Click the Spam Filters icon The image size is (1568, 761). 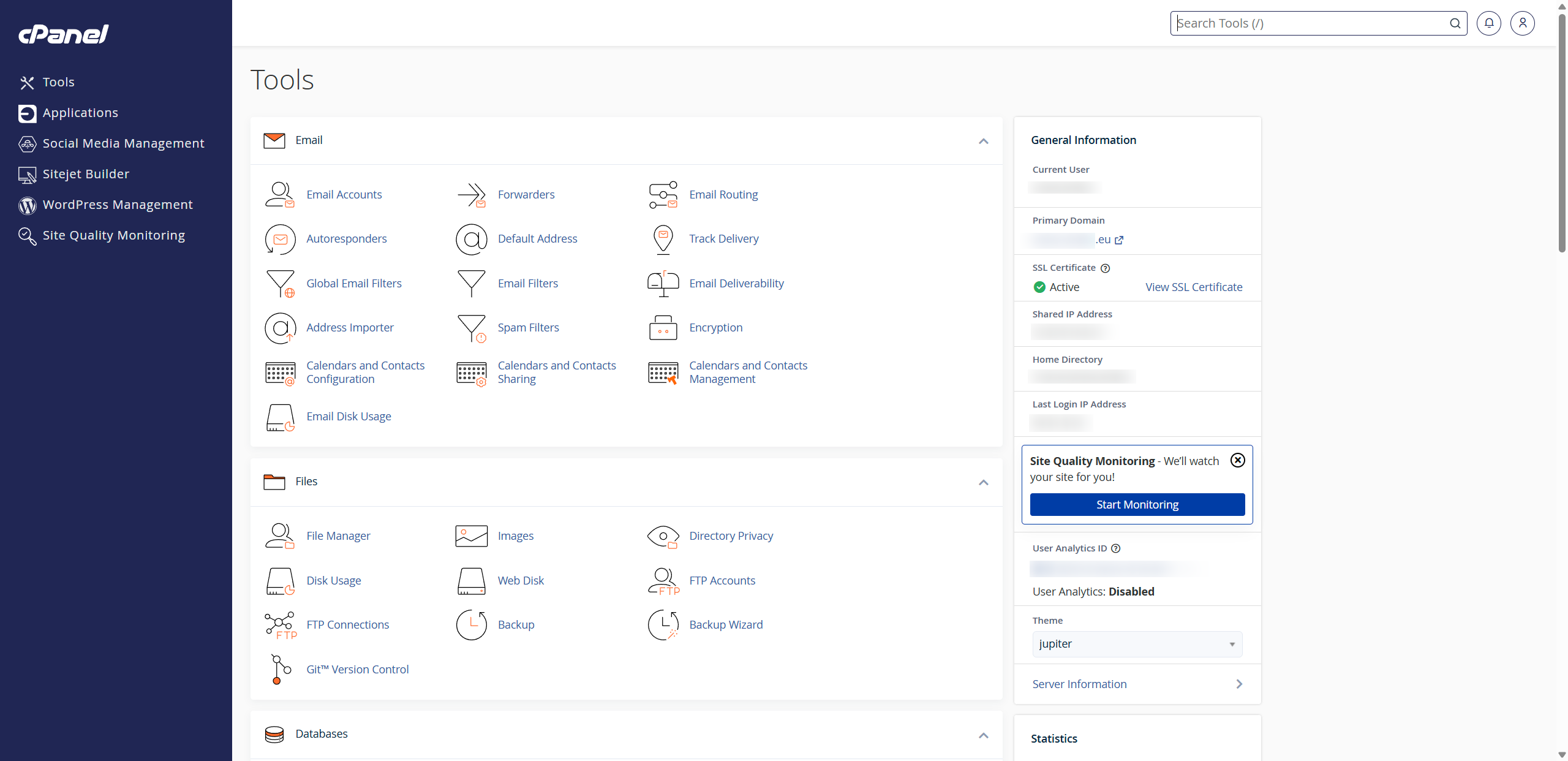click(x=471, y=328)
